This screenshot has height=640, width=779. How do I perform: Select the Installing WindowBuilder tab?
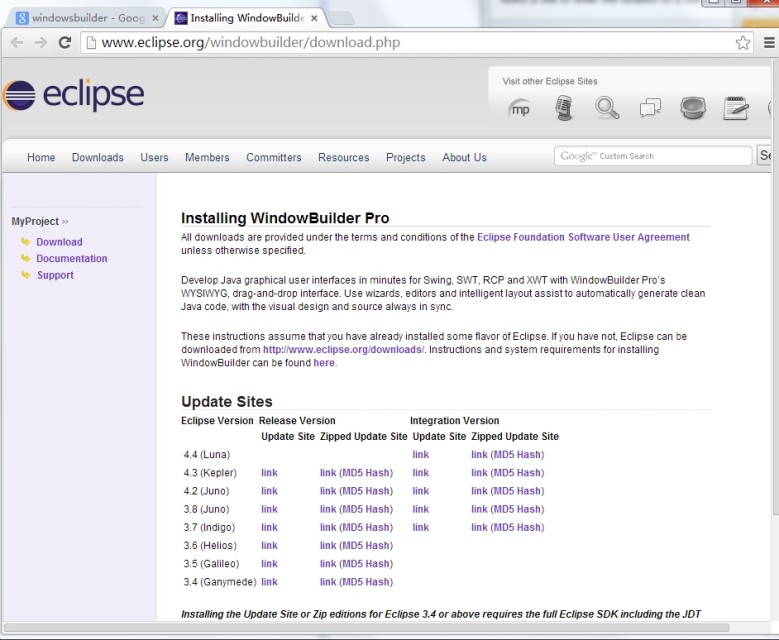coord(246,18)
